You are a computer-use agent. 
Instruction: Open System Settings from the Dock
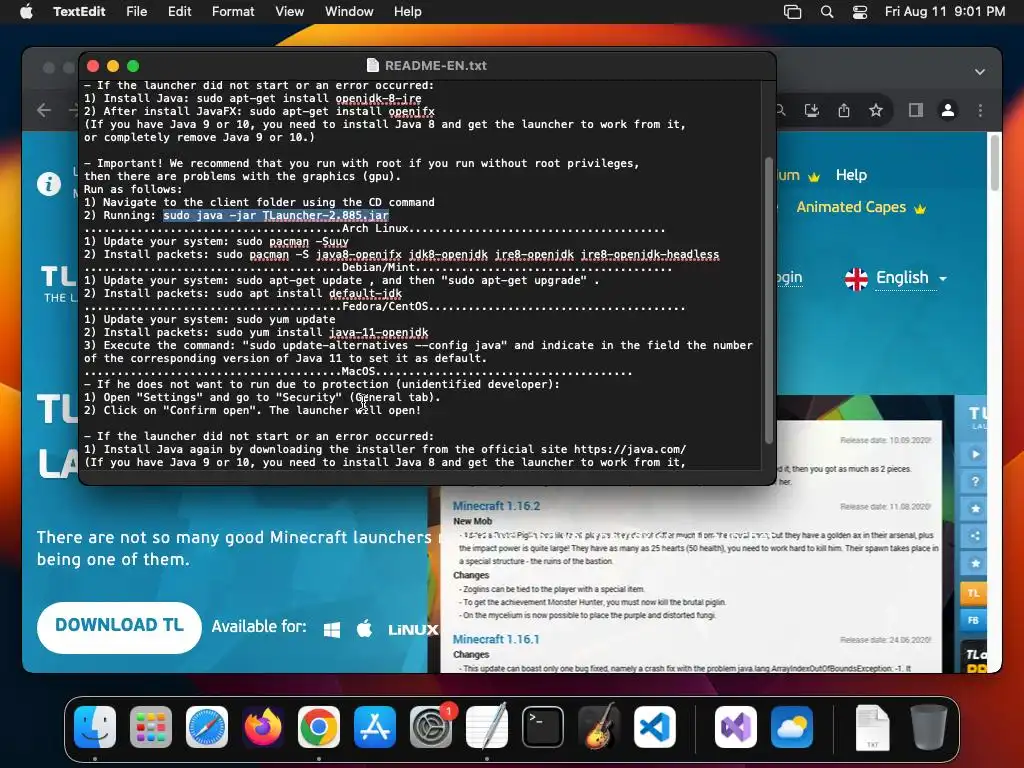tap(431, 727)
